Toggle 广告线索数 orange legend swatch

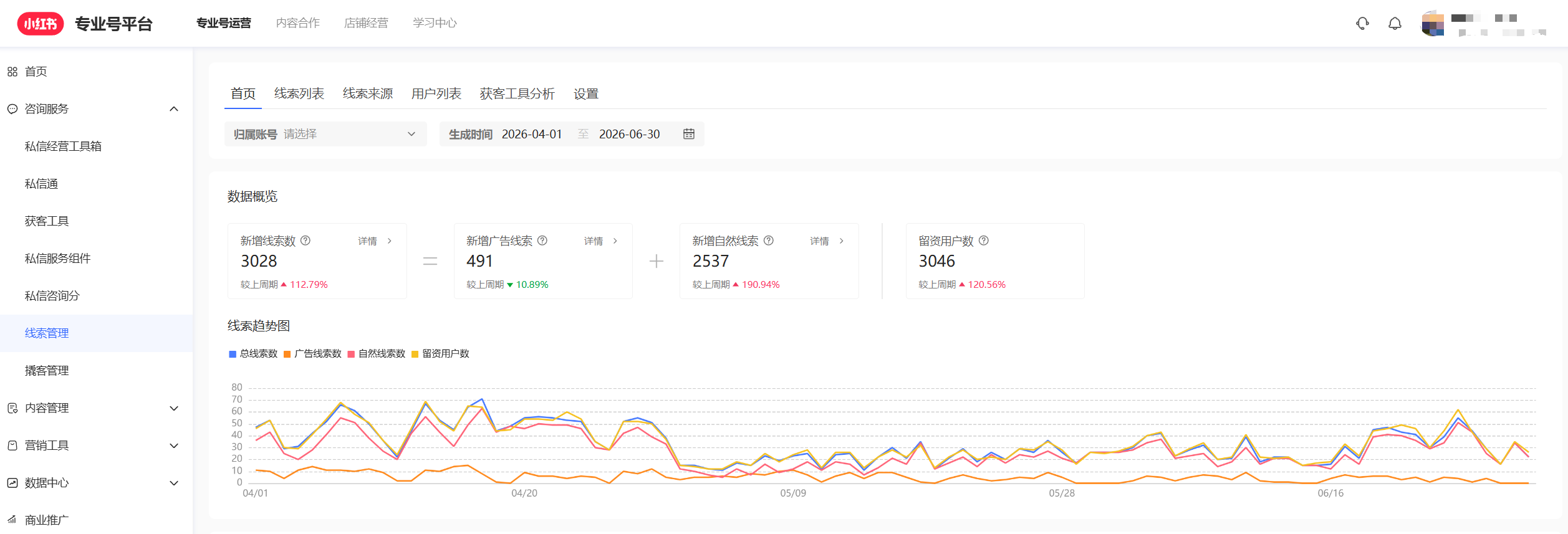point(287,354)
